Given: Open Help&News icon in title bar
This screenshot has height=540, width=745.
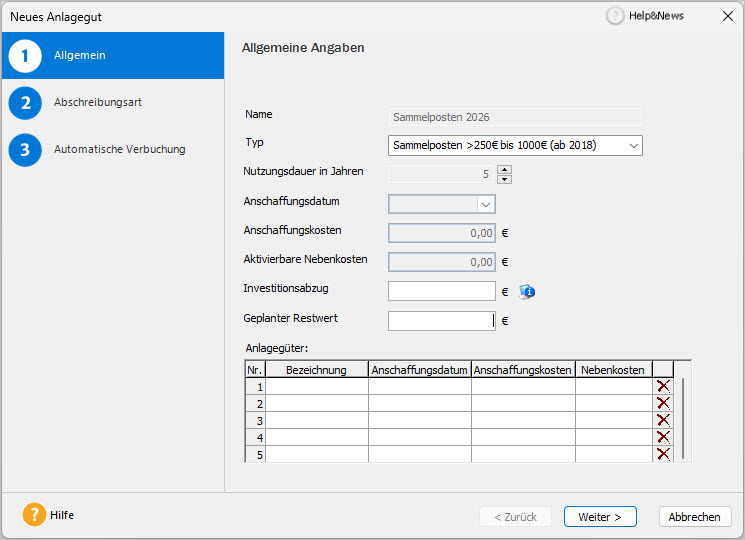Looking at the screenshot, I should coord(615,16).
